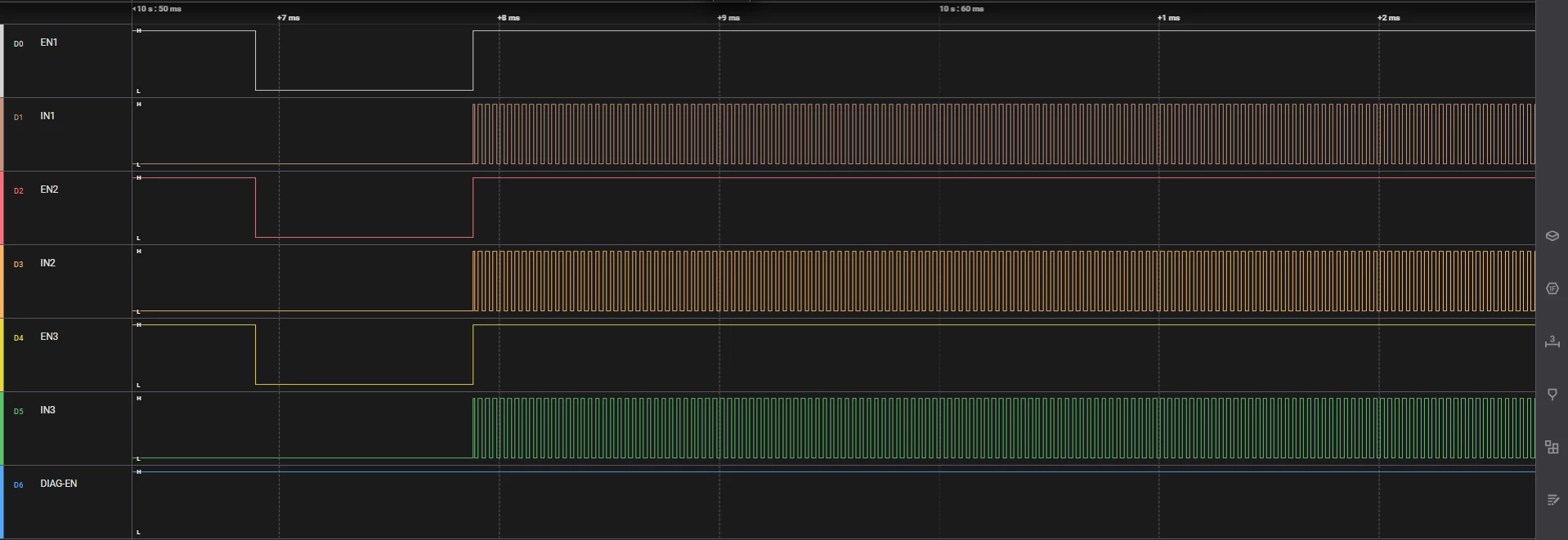Click the +1 ms timeline tick
This screenshot has width=1568, height=540.
click(x=1168, y=18)
